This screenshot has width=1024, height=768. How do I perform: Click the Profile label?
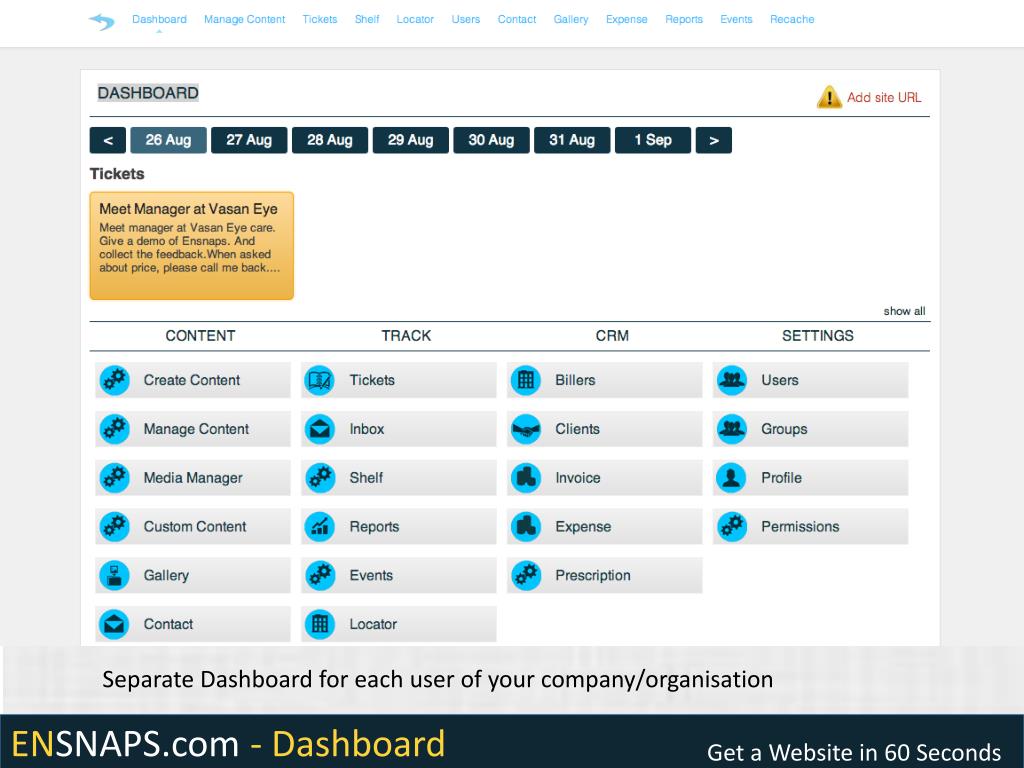781,478
